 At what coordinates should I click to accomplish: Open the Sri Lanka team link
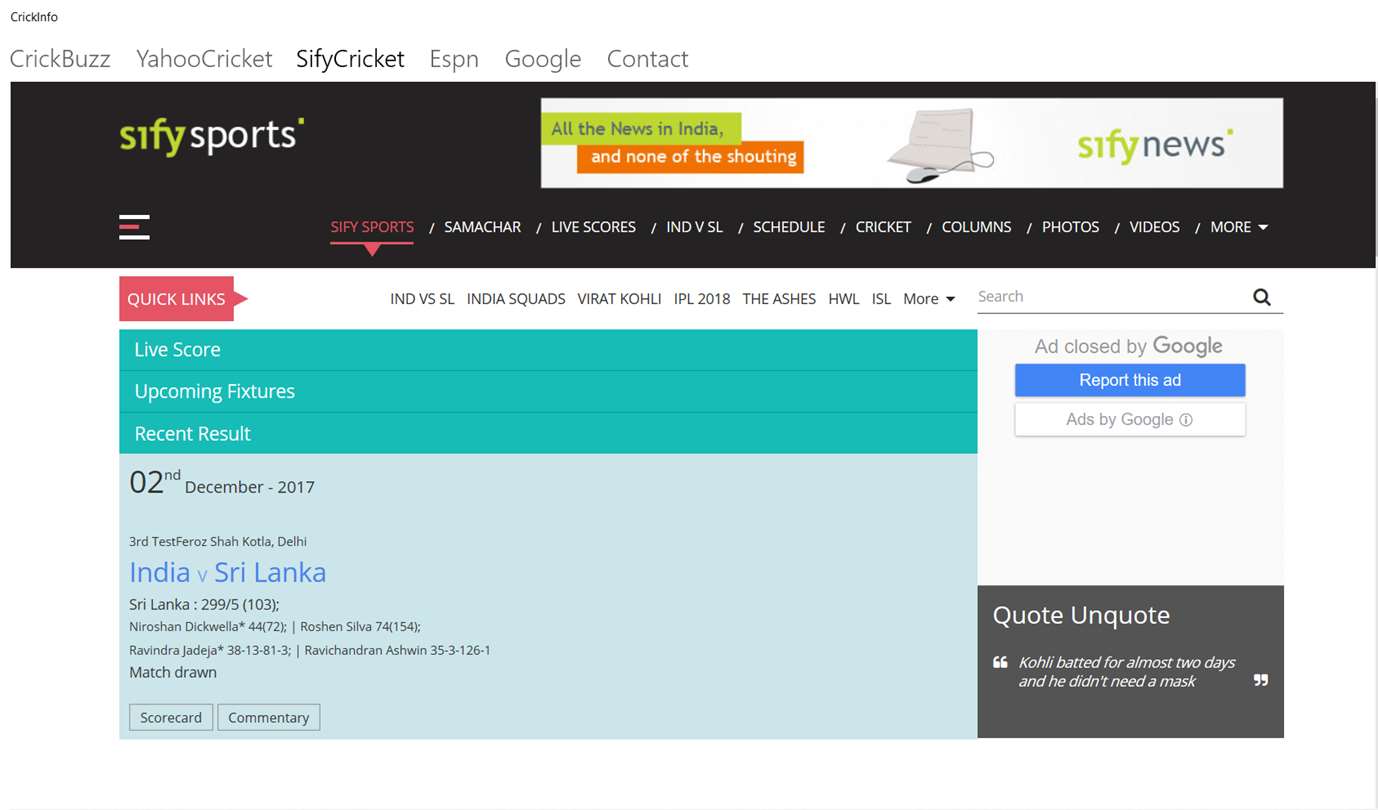[x=270, y=573]
